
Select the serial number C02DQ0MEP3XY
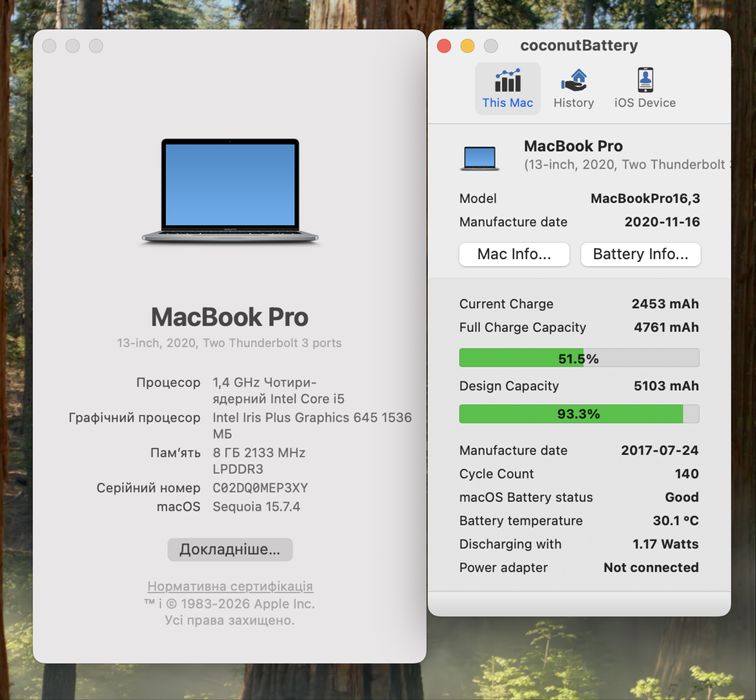click(260, 488)
